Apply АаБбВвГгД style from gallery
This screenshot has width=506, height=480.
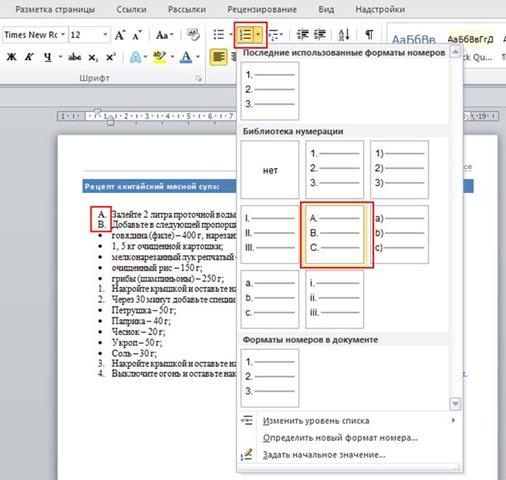[x=470, y=39]
